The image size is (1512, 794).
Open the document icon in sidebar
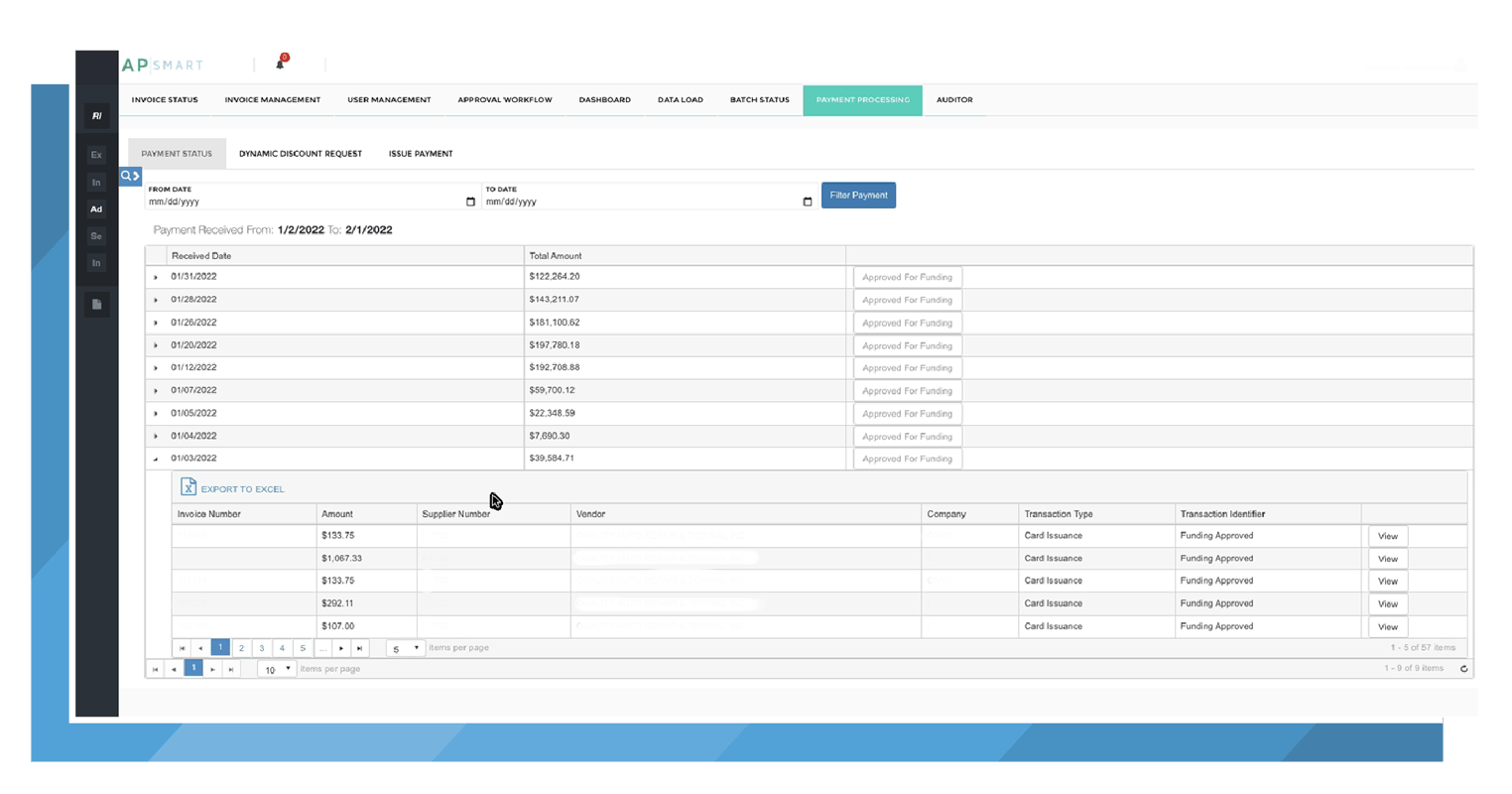coord(96,305)
